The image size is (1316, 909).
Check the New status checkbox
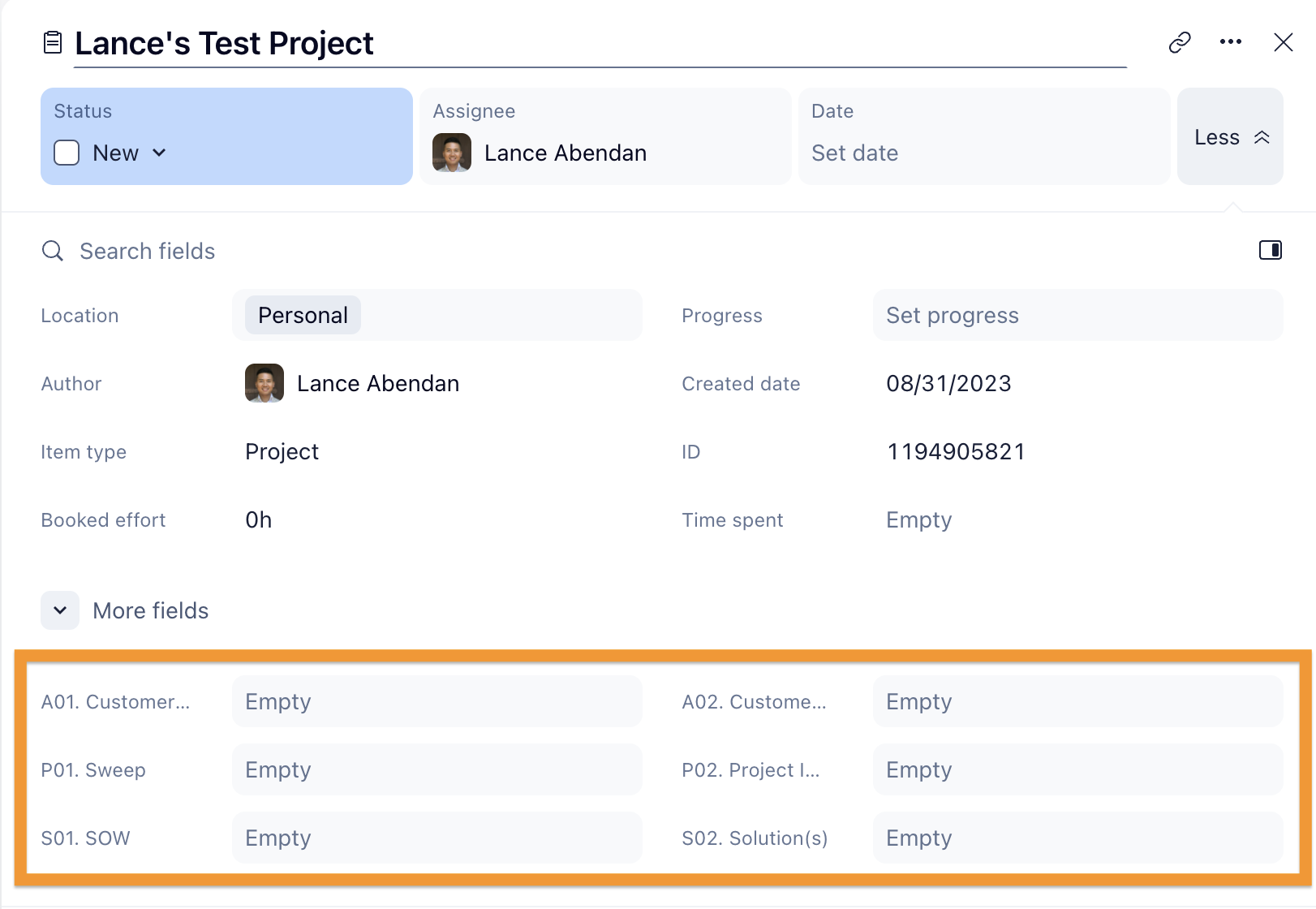(x=67, y=153)
